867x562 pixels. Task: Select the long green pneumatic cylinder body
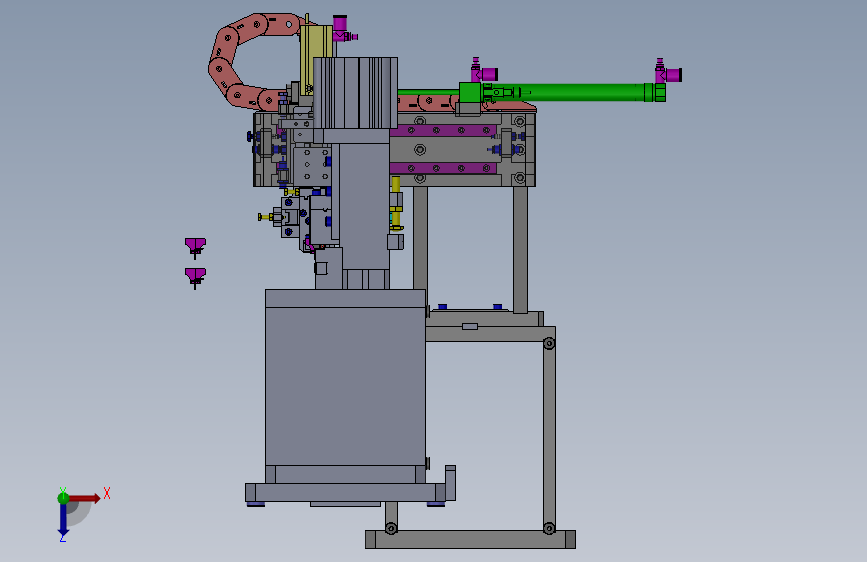coord(570,92)
